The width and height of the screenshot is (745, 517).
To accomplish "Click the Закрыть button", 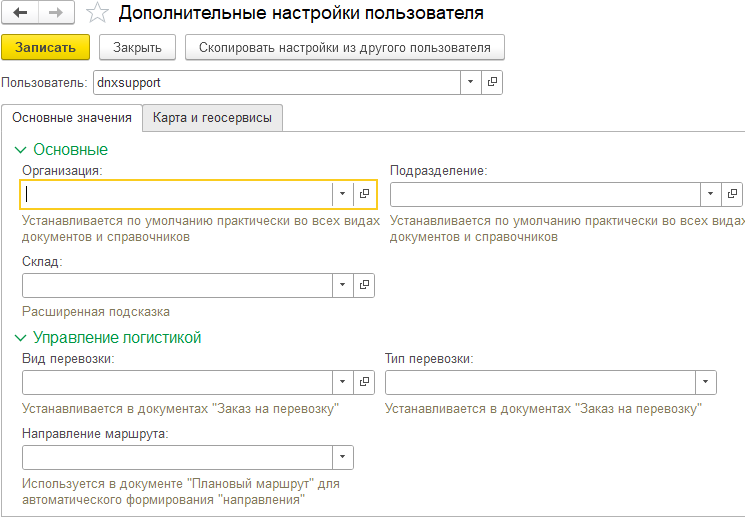I will [137, 48].
